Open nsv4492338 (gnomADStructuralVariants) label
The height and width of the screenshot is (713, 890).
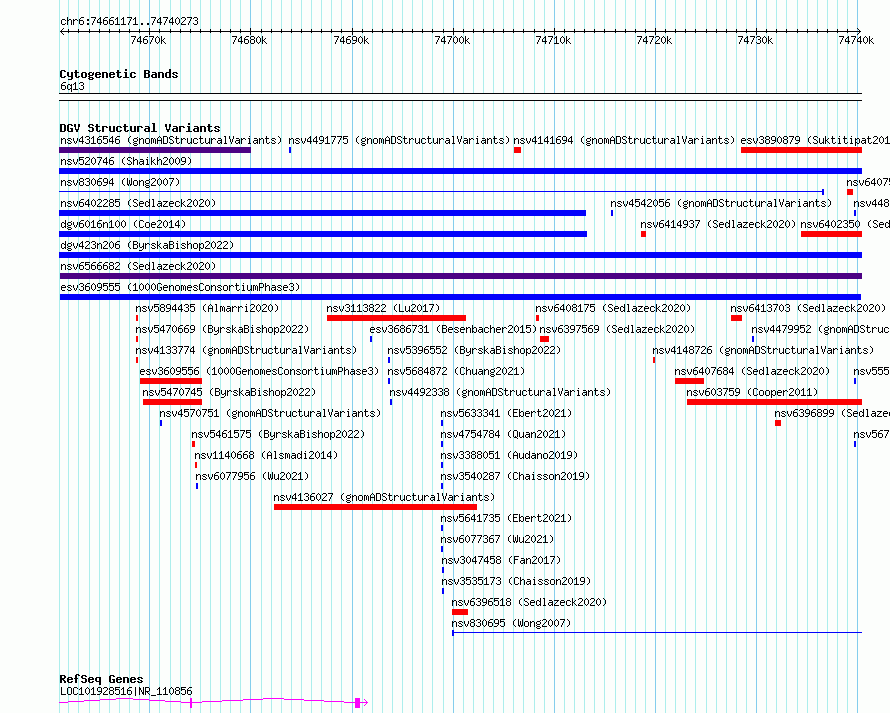(500, 392)
